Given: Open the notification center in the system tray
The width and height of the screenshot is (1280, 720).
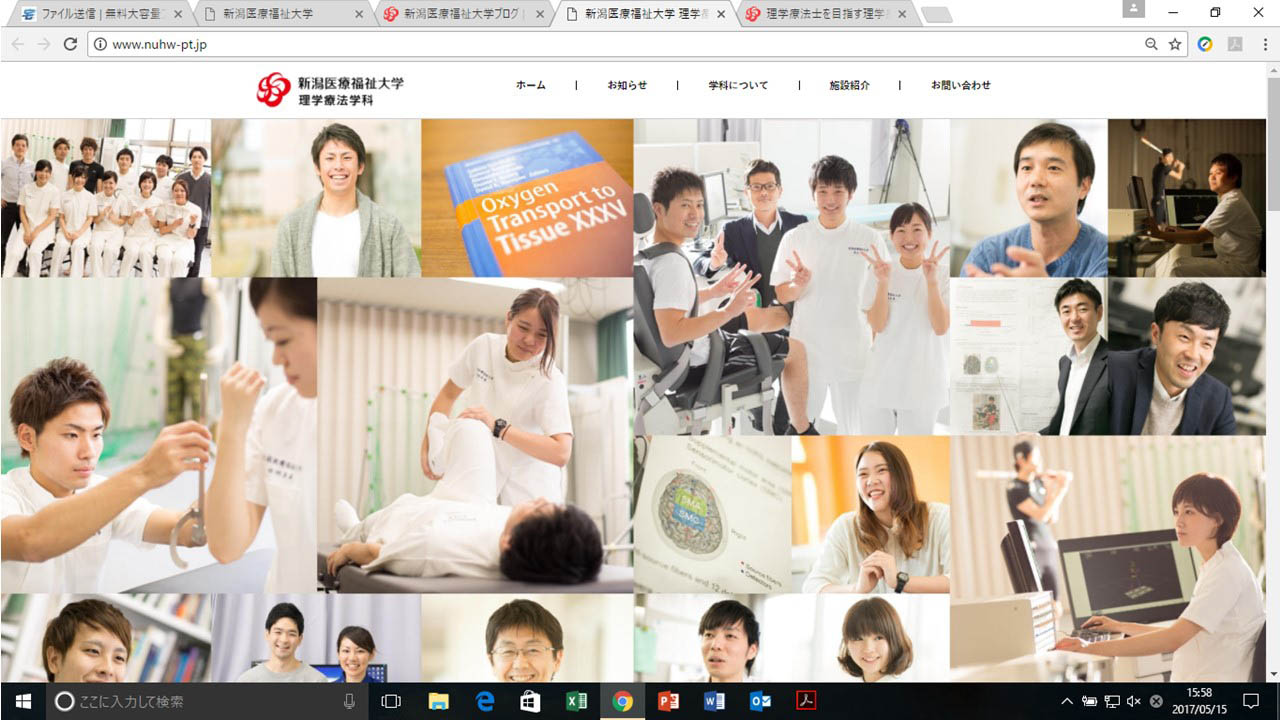Looking at the screenshot, I should (x=1251, y=701).
